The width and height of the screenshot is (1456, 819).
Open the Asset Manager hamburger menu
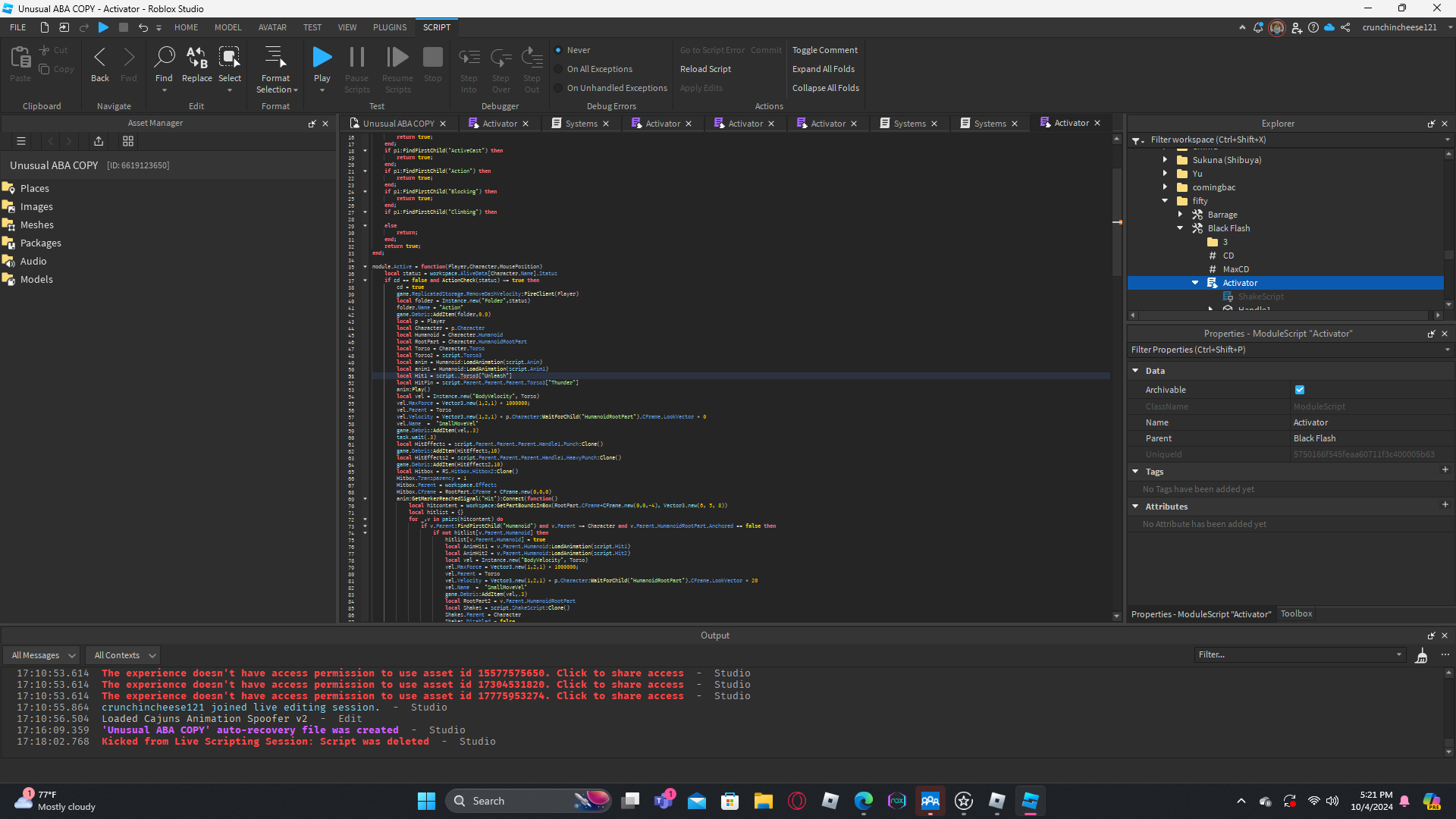point(21,141)
